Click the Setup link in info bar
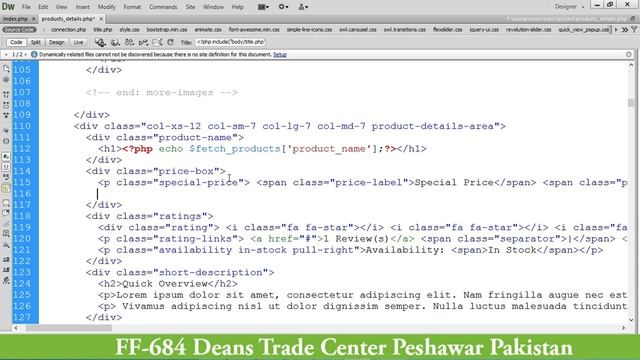The width and height of the screenshot is (640, 360). [x=280, y=54]
